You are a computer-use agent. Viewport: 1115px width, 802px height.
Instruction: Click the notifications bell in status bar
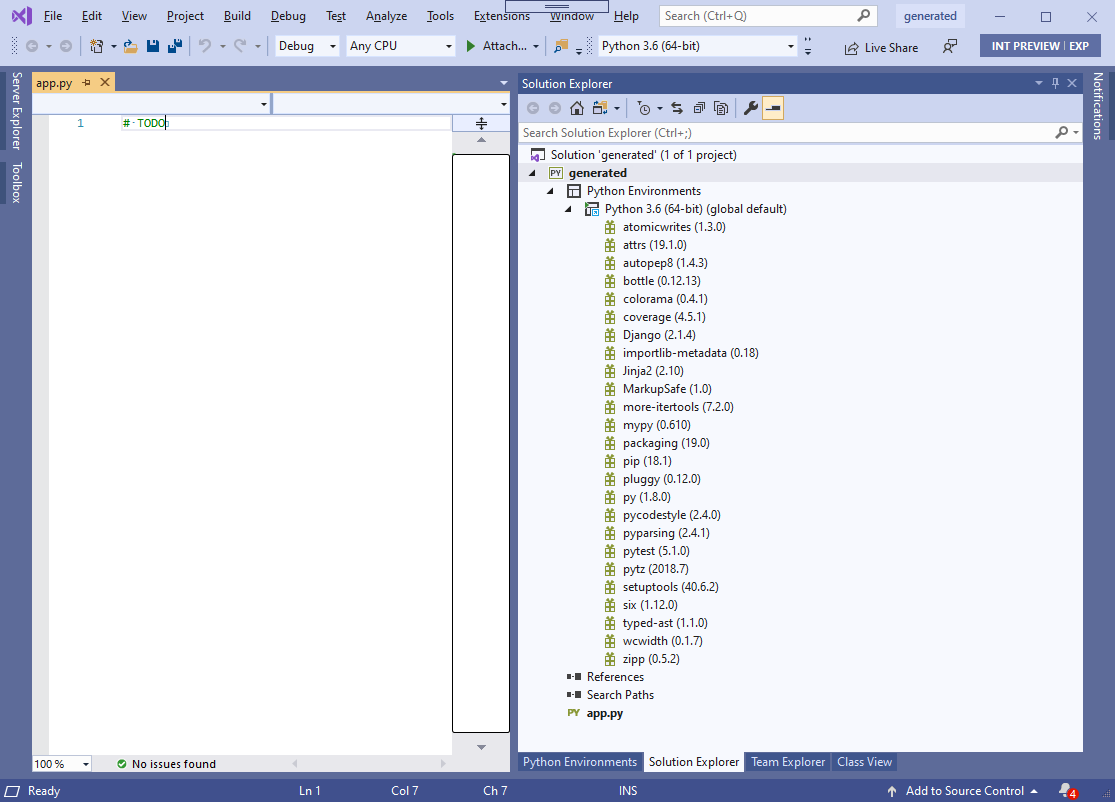pos(1067,791)
